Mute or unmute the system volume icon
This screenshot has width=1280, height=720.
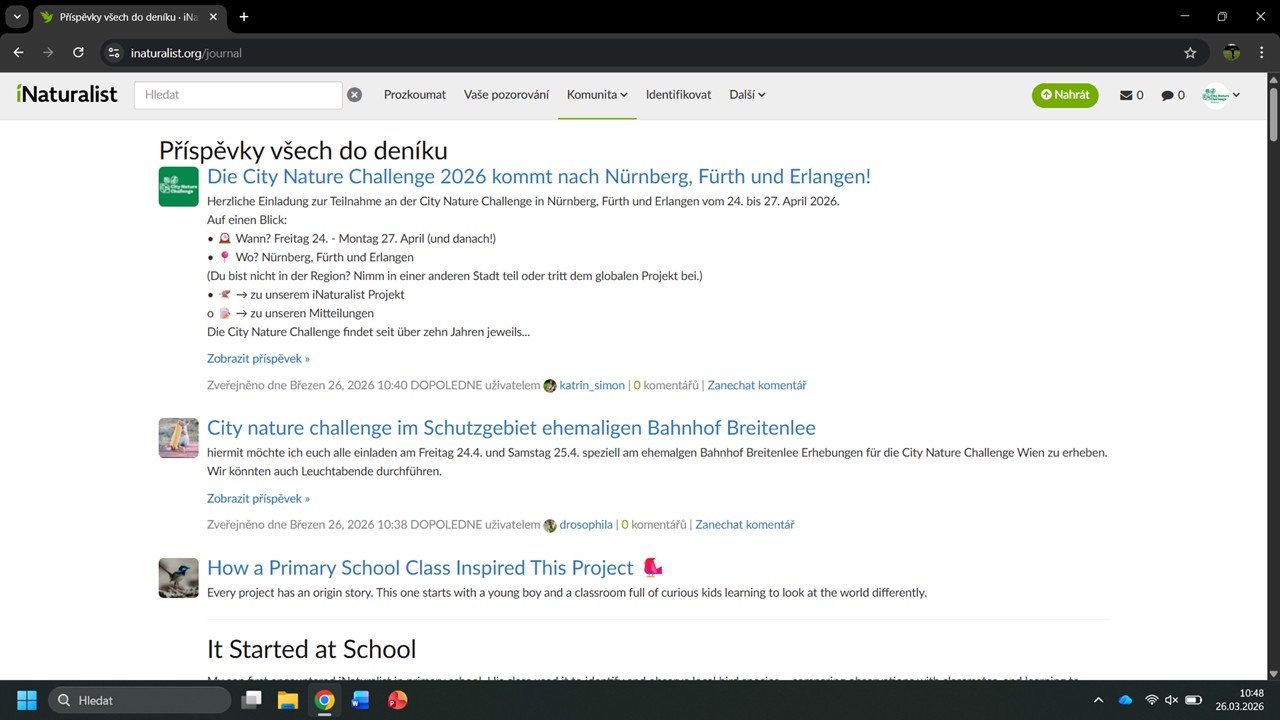(x=1171, y=700)
